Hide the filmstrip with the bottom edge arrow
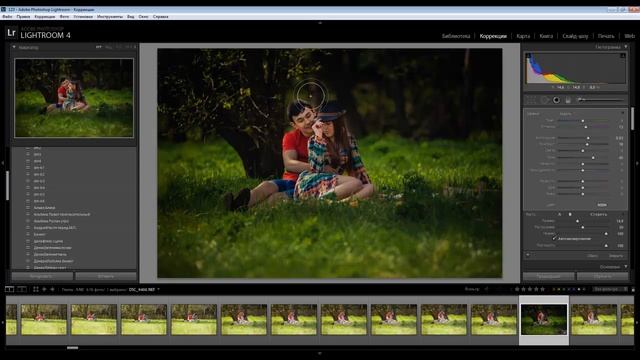Image resolution: width=640 pixels, height=360 pixels. pos(320,353)
